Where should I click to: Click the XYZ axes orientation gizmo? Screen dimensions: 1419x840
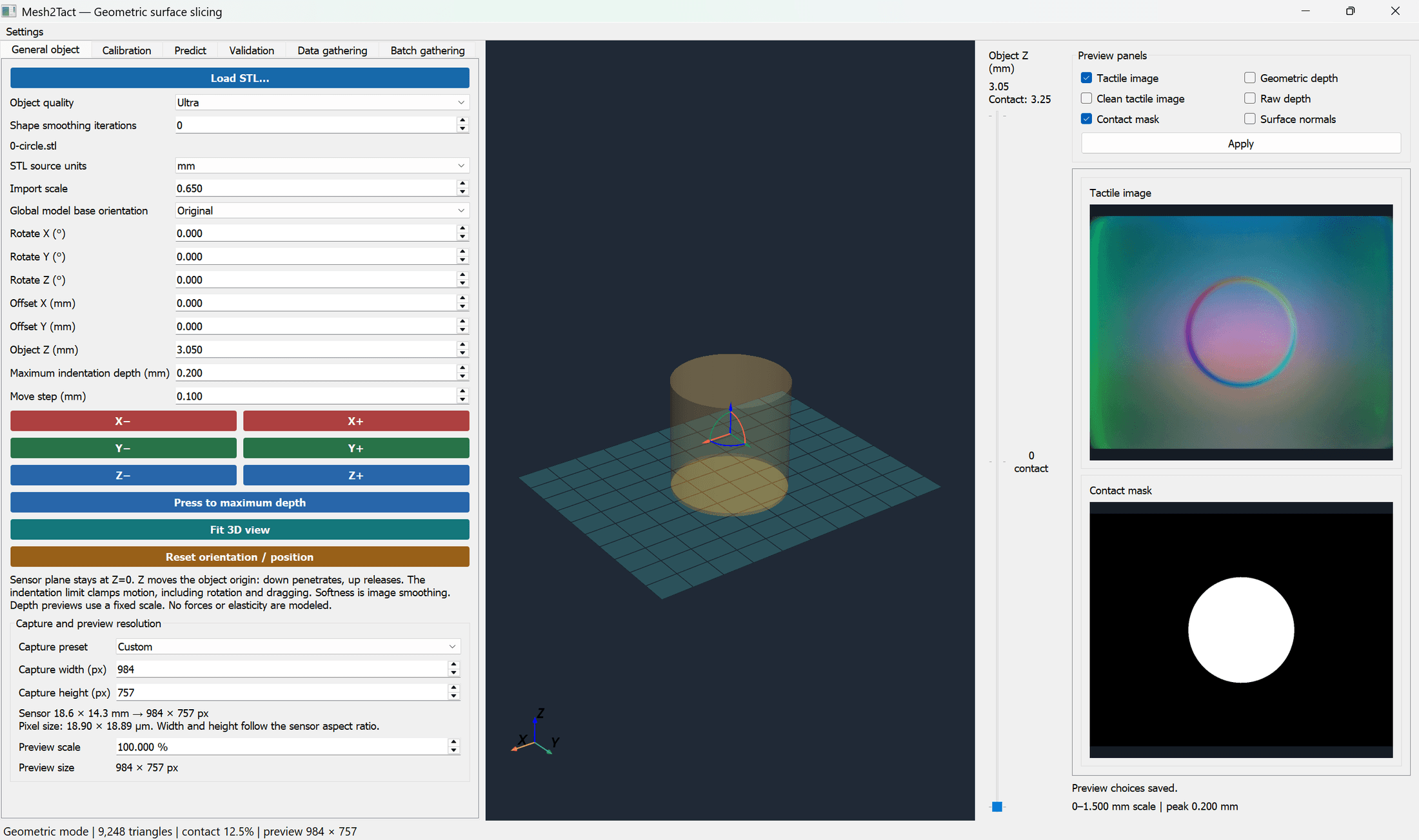[536, 731]
